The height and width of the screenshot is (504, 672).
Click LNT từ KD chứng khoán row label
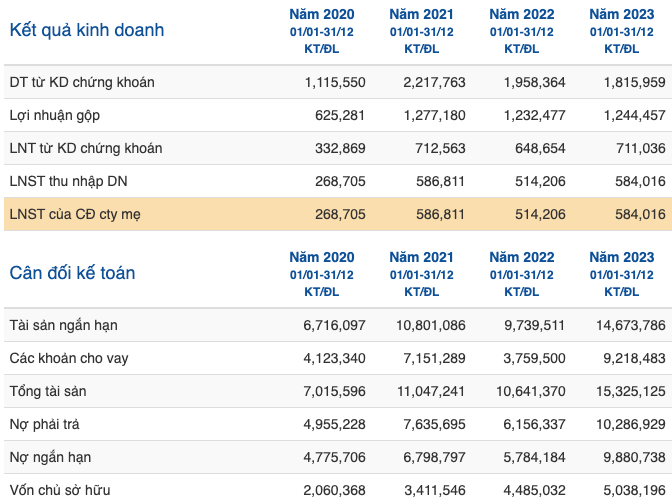86,148
